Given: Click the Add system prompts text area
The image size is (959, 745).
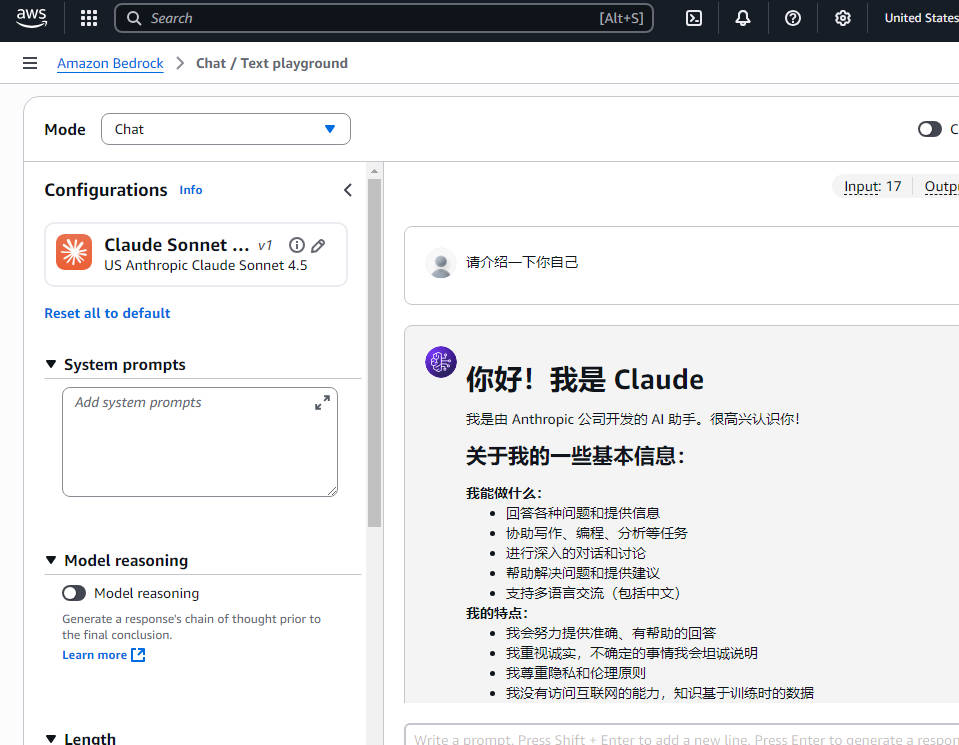Looking at the screenshot, I should tap(190, 445).
